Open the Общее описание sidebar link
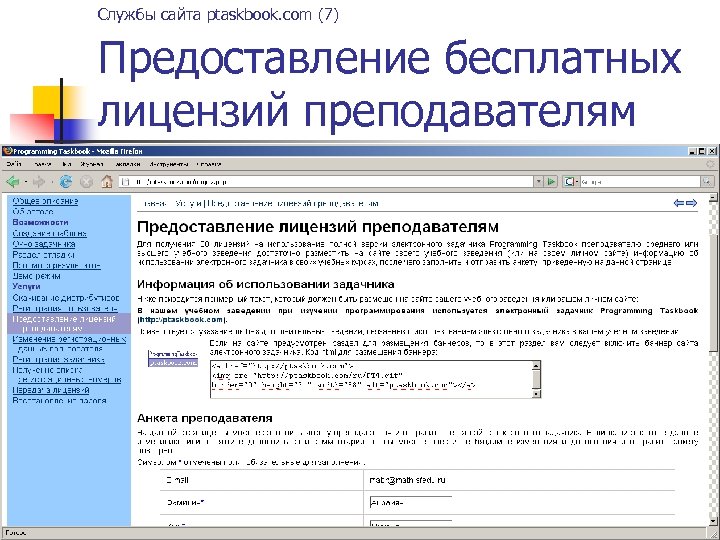The width and height of the screenshot is (720, 540). point(45,201)
